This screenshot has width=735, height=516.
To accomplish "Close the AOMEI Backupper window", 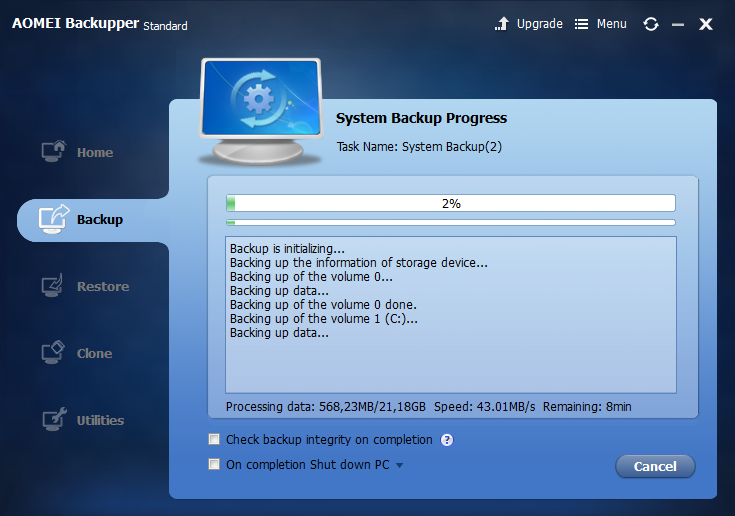I will (705, 24).
